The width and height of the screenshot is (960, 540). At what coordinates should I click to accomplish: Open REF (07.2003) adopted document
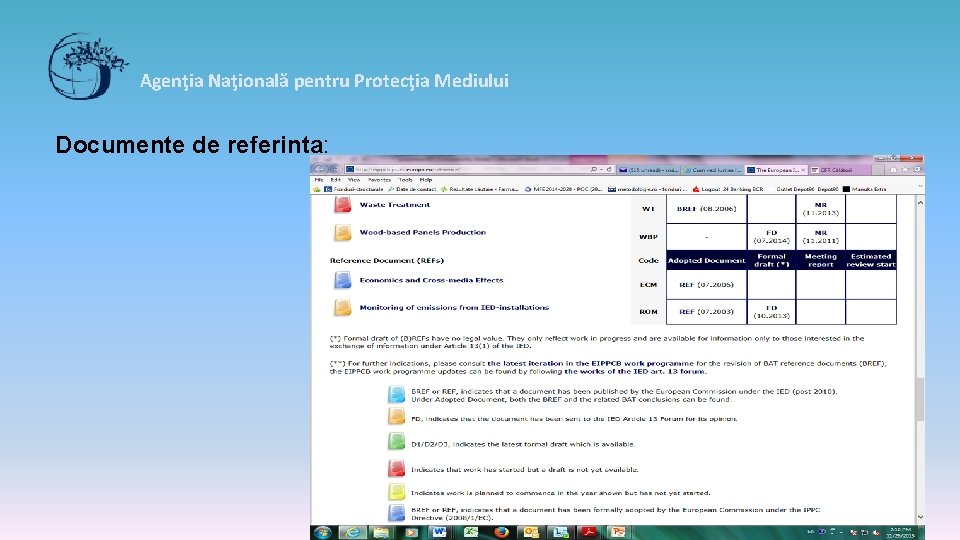tap(706, 312)
